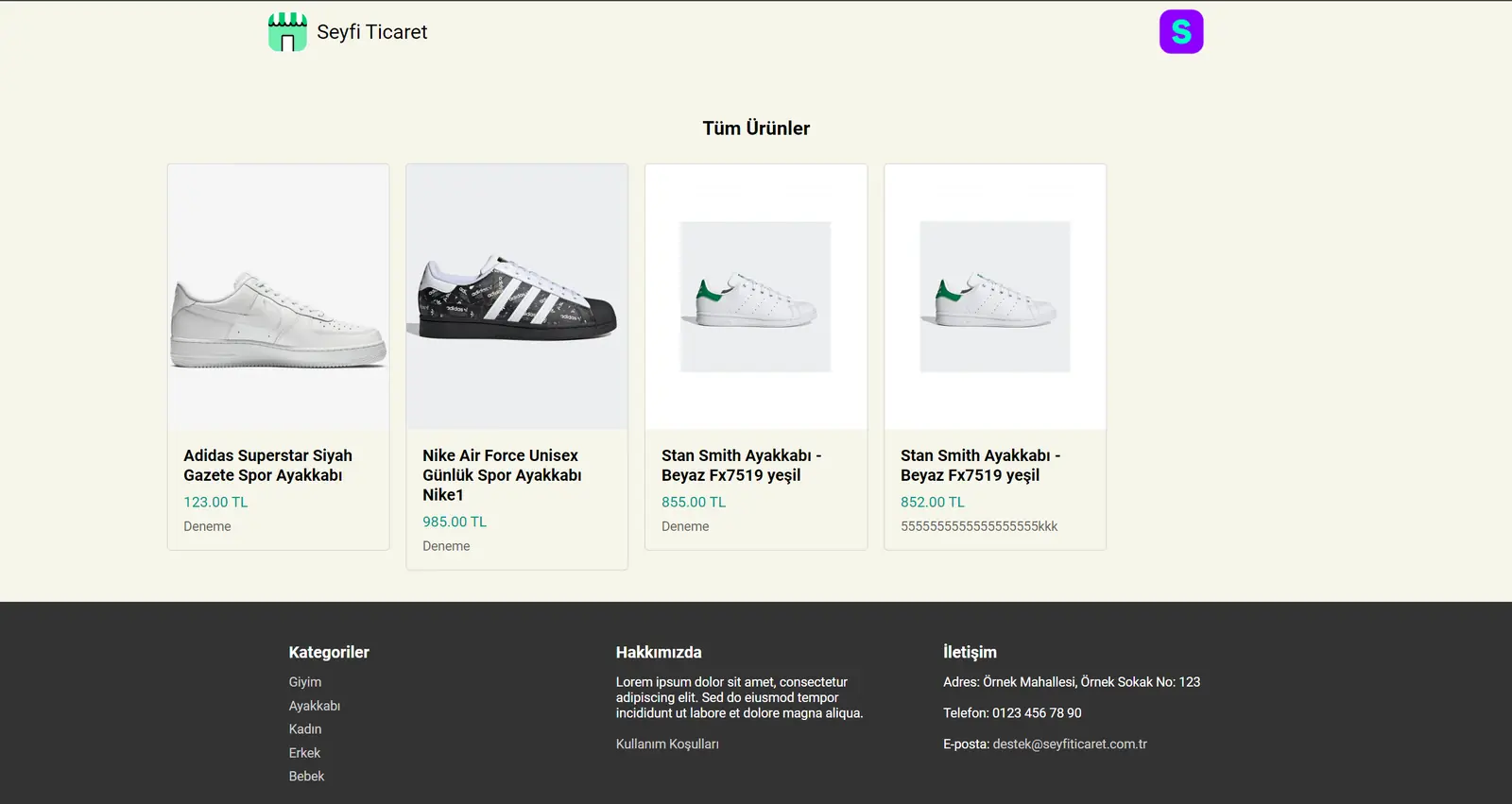
Task: Open the Giyim category link
Action: coord(305,682)
